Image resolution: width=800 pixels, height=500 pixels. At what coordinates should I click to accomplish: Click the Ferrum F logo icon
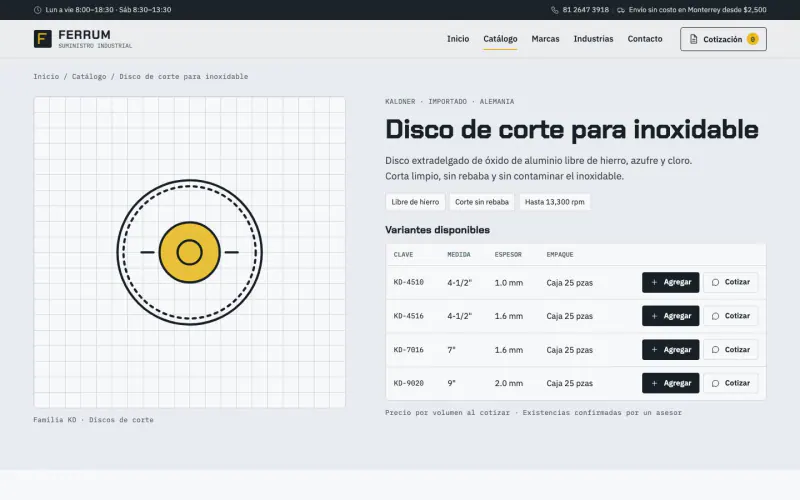click(42, 39)
